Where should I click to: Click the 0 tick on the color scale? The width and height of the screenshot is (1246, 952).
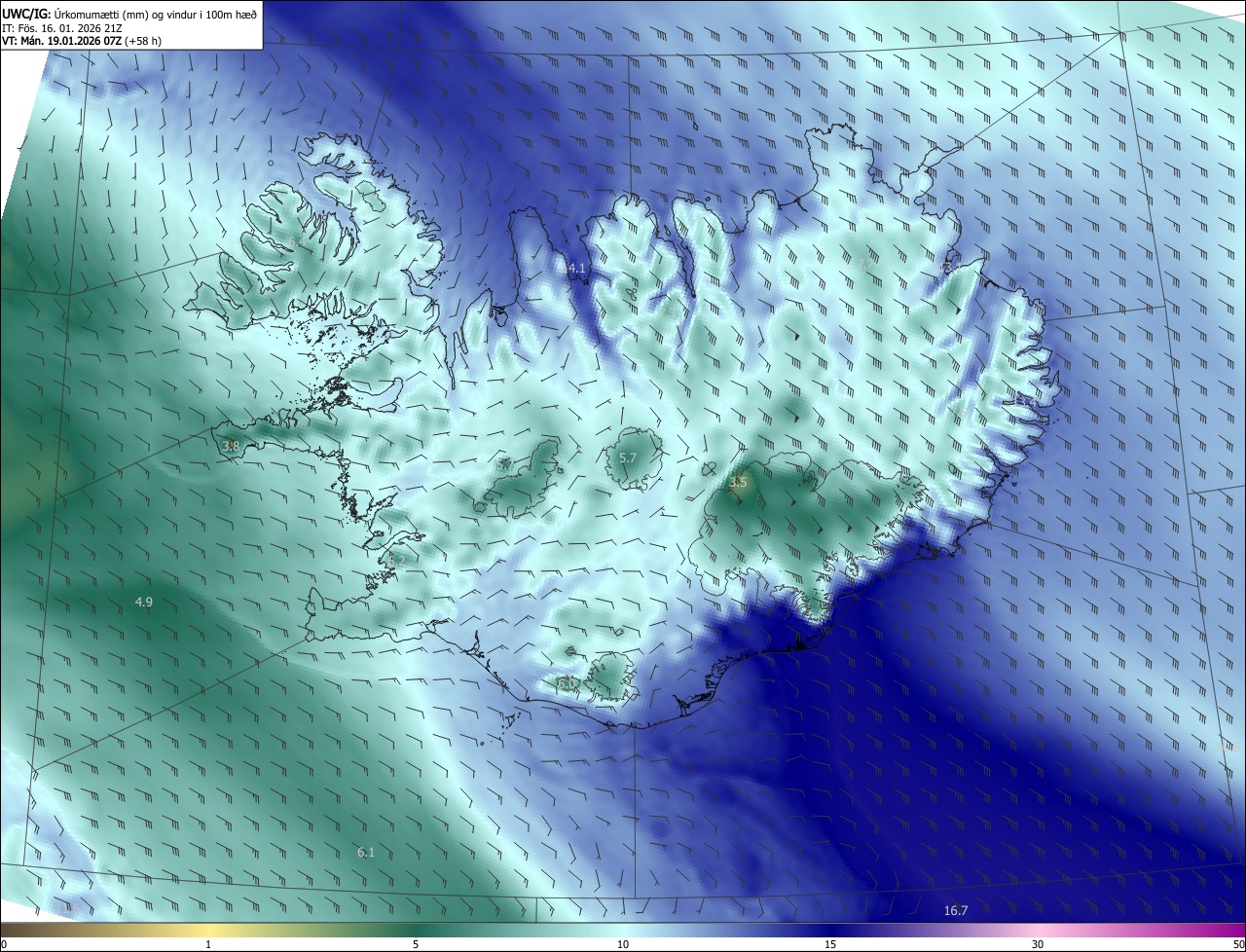click(x=4, y=944)
